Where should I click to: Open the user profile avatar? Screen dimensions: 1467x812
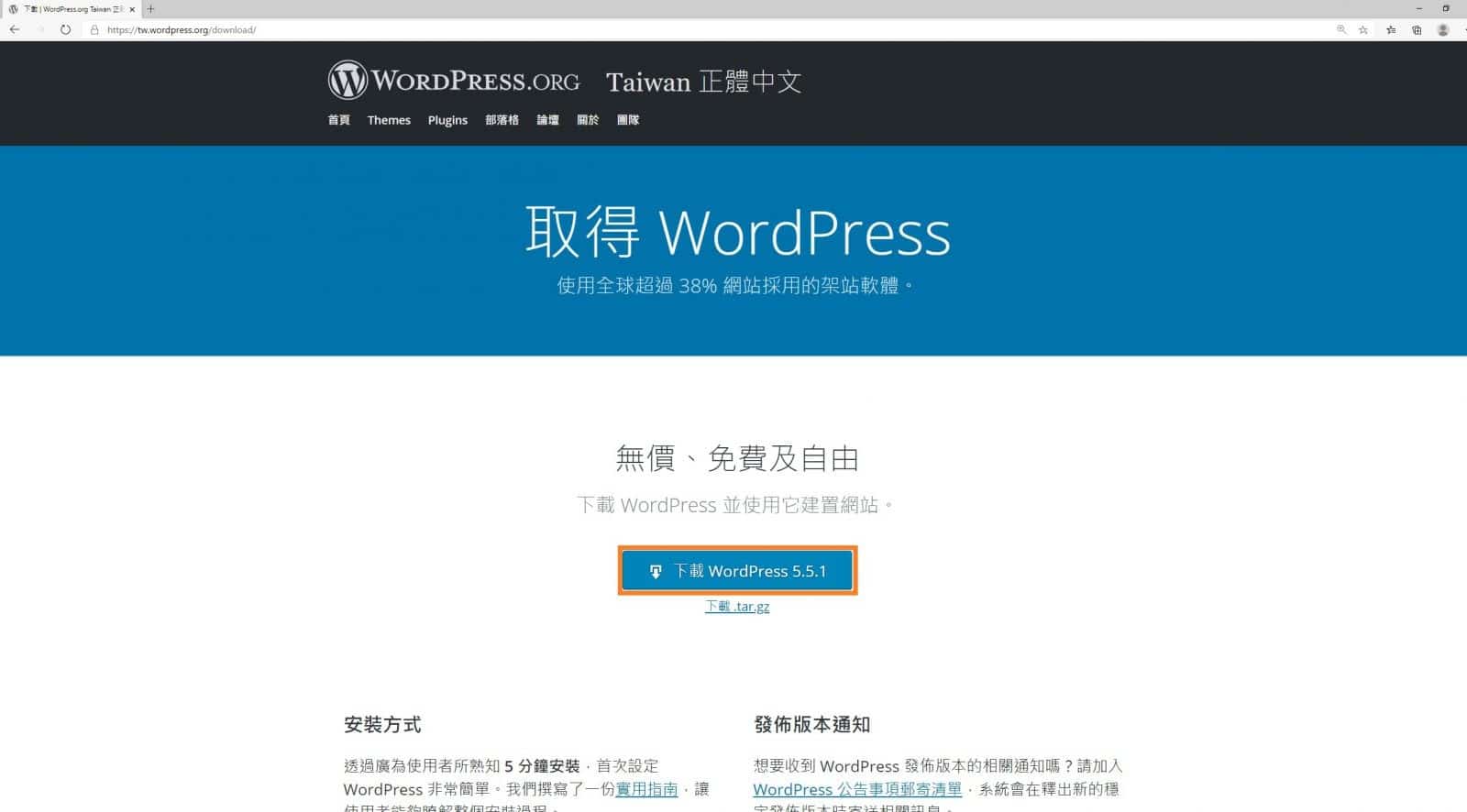[x=1443, y=29]
